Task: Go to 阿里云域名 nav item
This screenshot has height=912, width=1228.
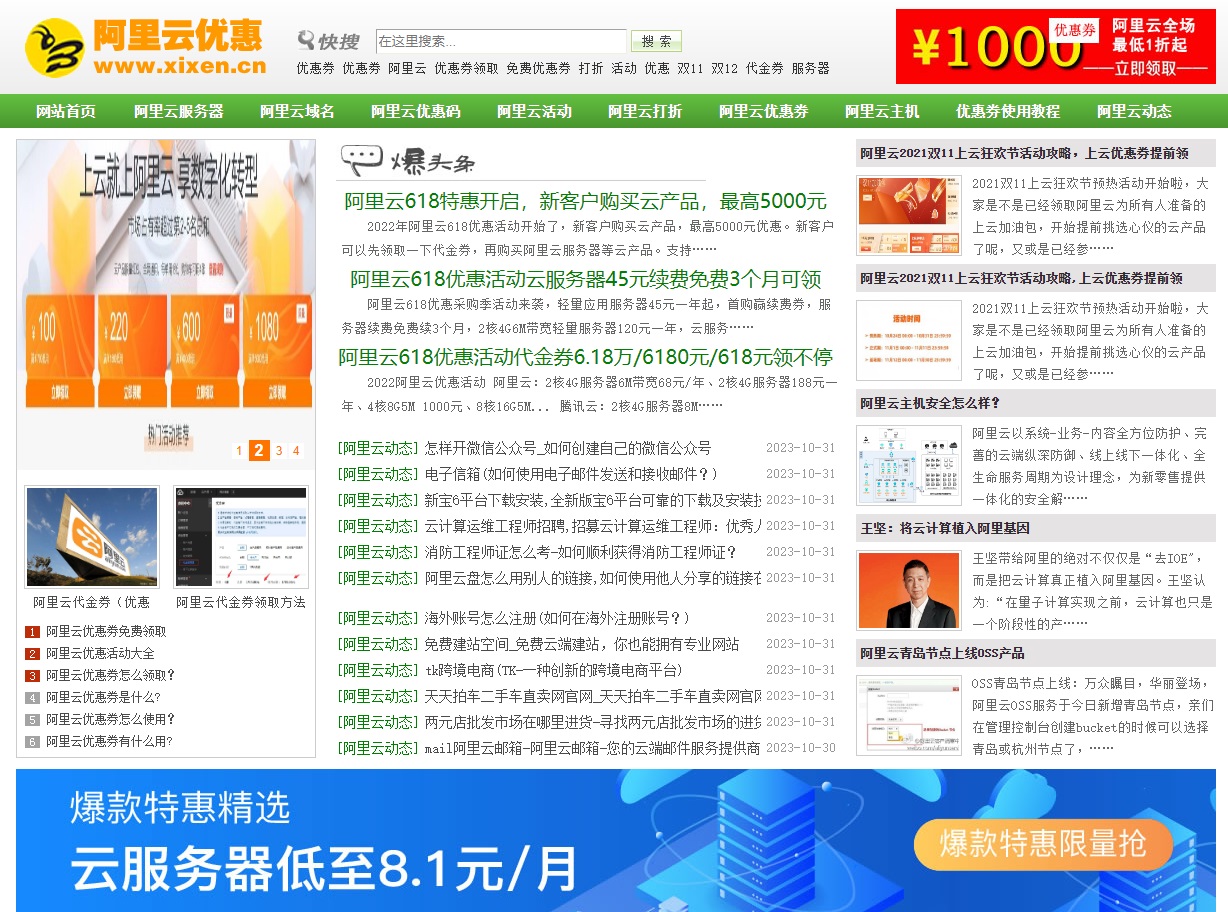Action: 297,111
